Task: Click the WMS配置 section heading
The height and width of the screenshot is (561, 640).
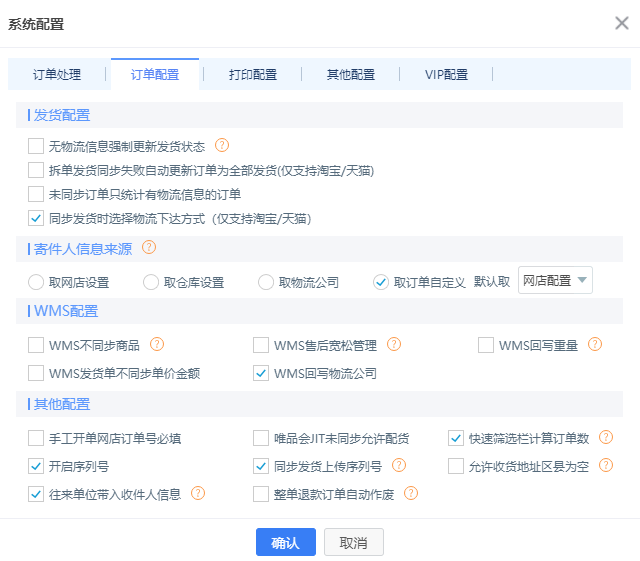Action: (x=66, y=311)
